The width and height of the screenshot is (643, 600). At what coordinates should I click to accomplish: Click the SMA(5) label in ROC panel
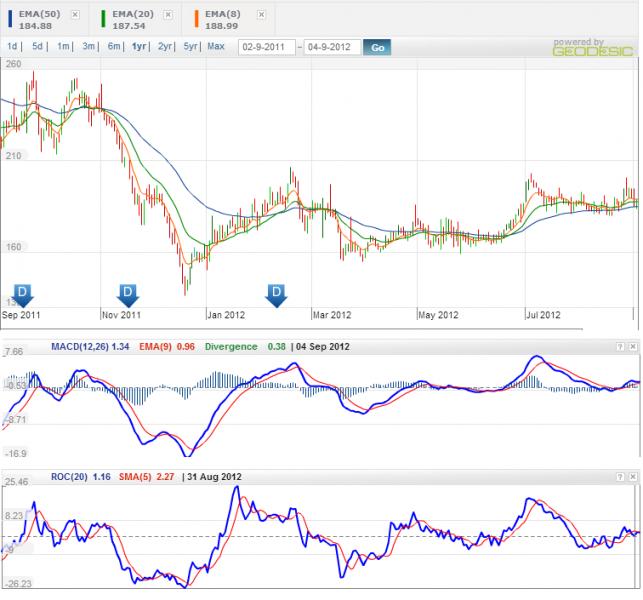tap(135, 477)
